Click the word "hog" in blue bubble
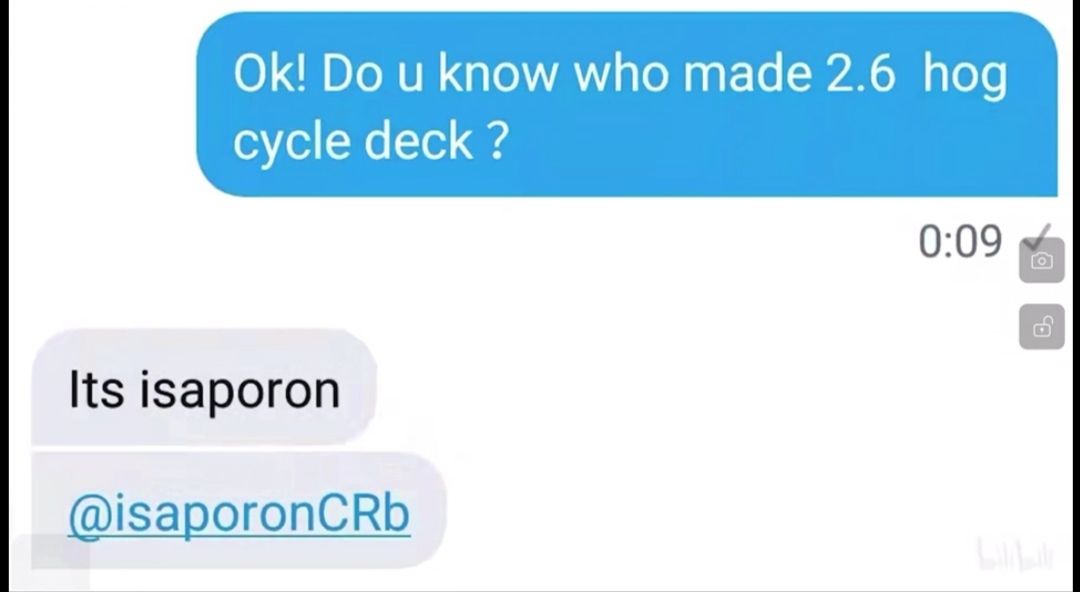This screenshot has width=1080, height=592. pos(965,77)
